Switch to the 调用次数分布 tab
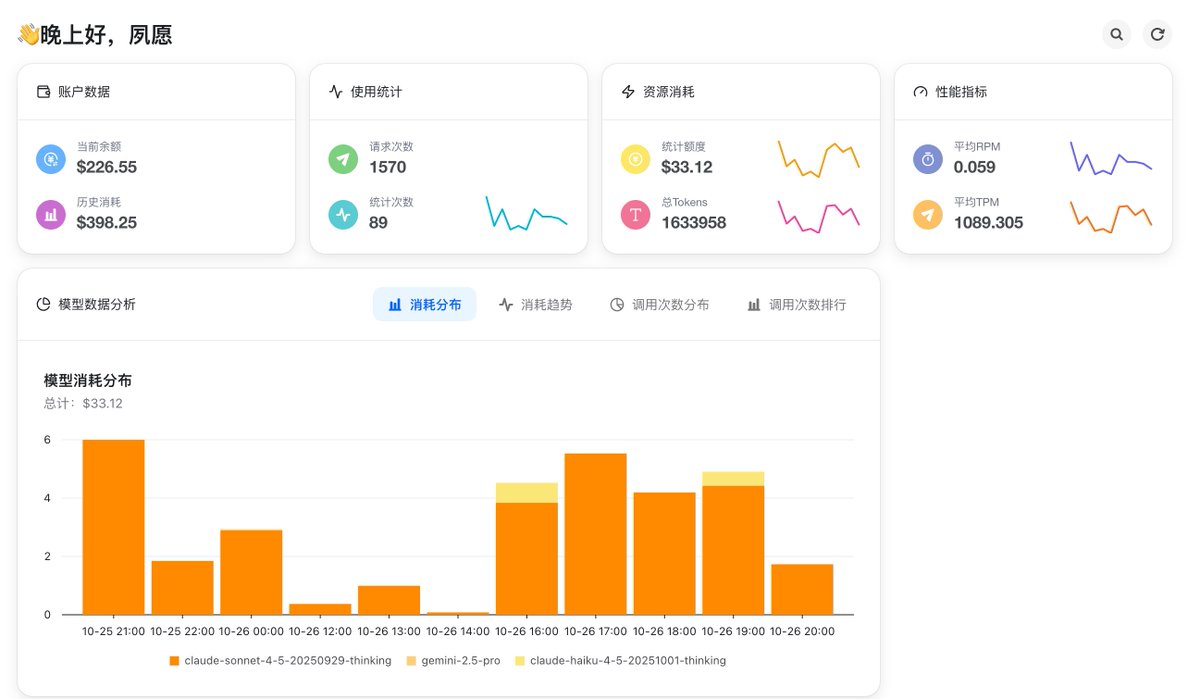 (x=660, y=304)
